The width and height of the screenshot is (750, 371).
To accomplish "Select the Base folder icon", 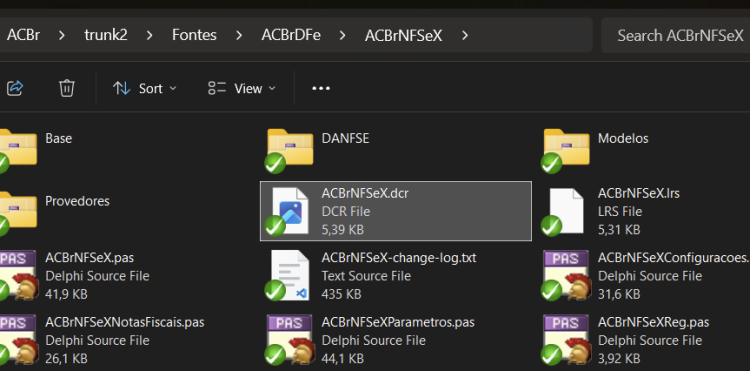I will pyautogui.click(x=18, y=150).
